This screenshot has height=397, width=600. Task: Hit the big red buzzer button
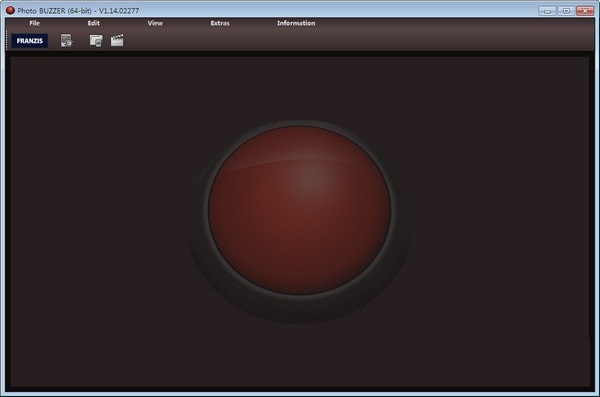(300, 210)
